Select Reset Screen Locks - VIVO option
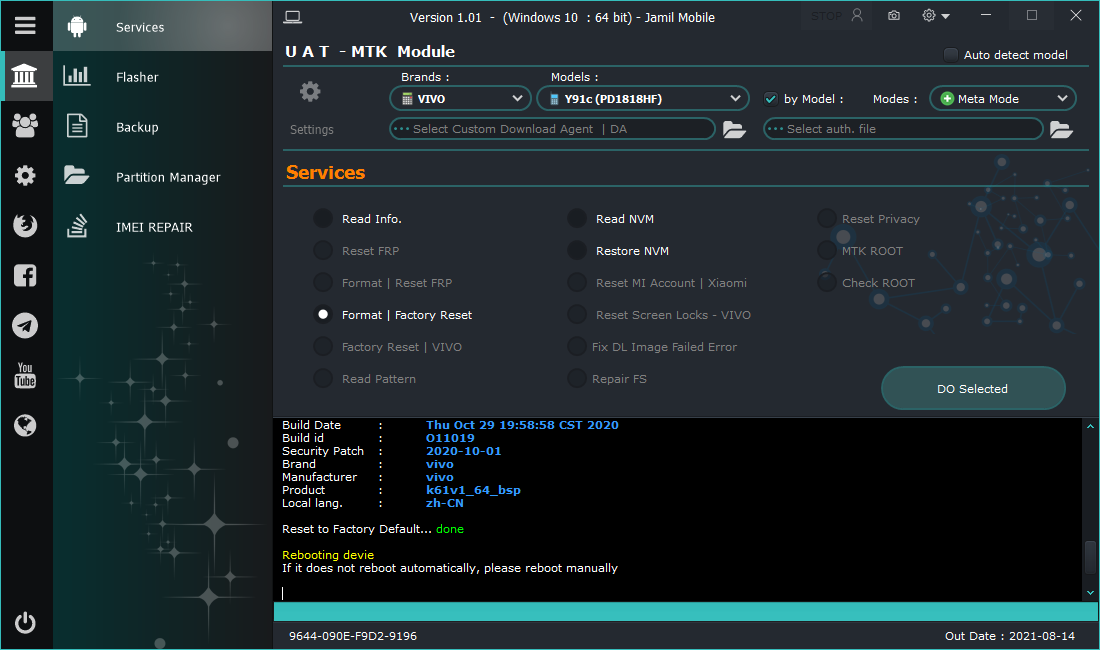 577,315
